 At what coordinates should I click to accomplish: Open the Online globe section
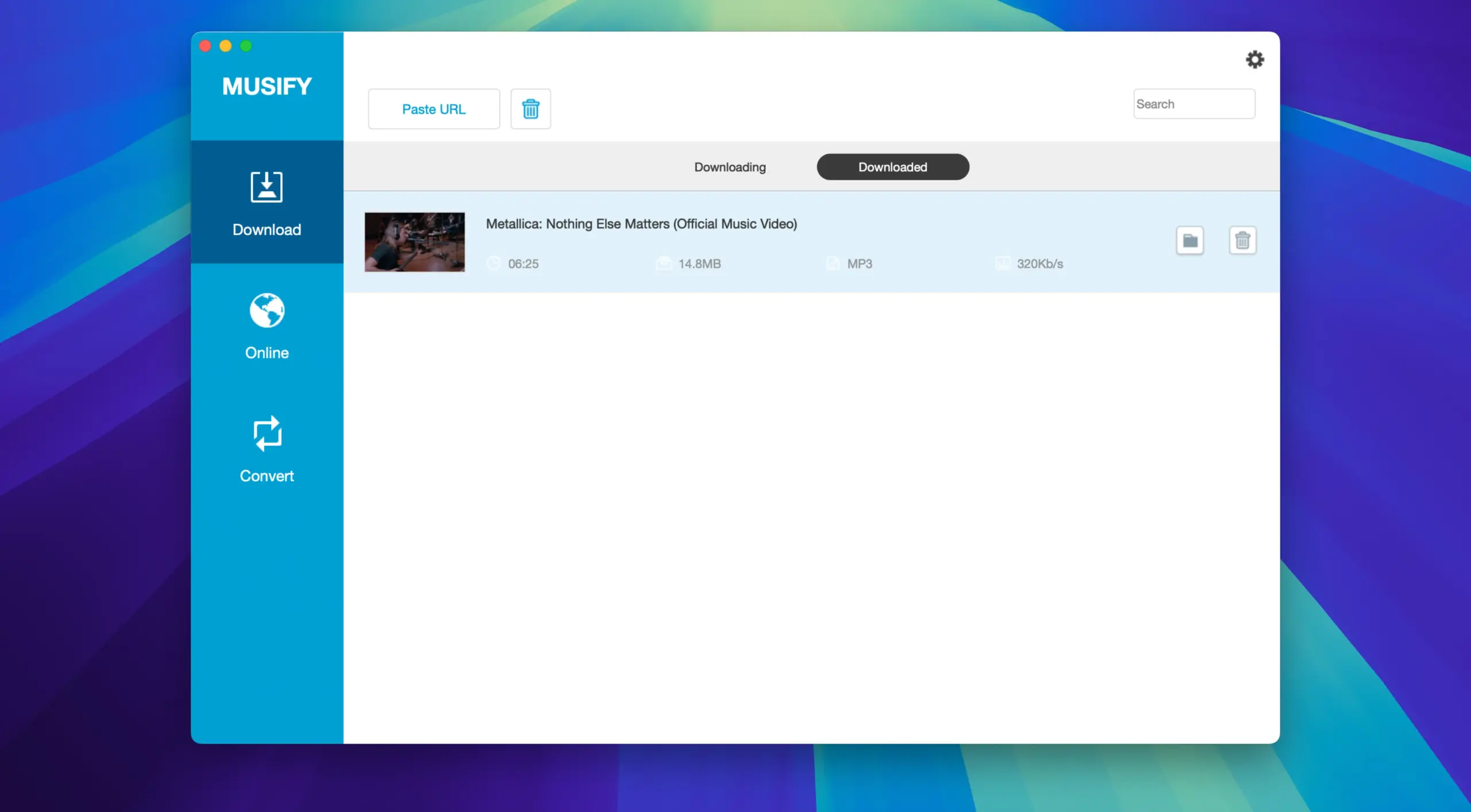pos(267,326)
